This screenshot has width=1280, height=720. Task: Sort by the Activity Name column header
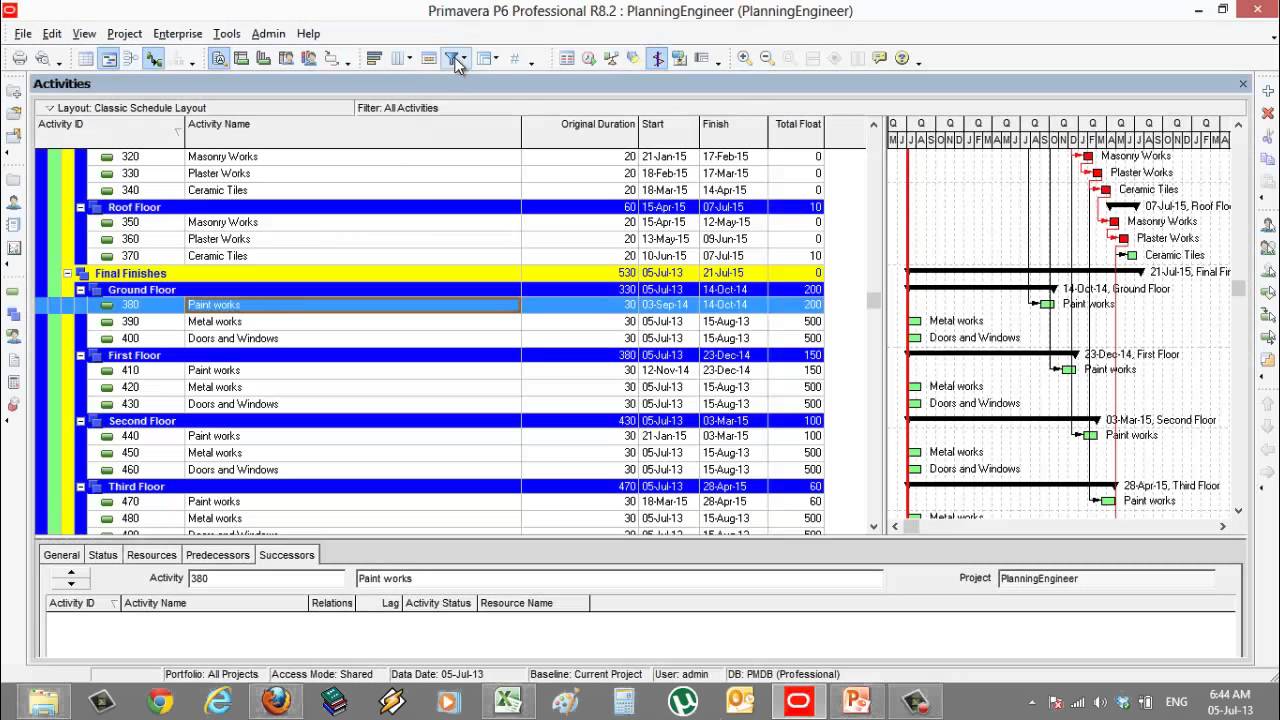(353, 131)
